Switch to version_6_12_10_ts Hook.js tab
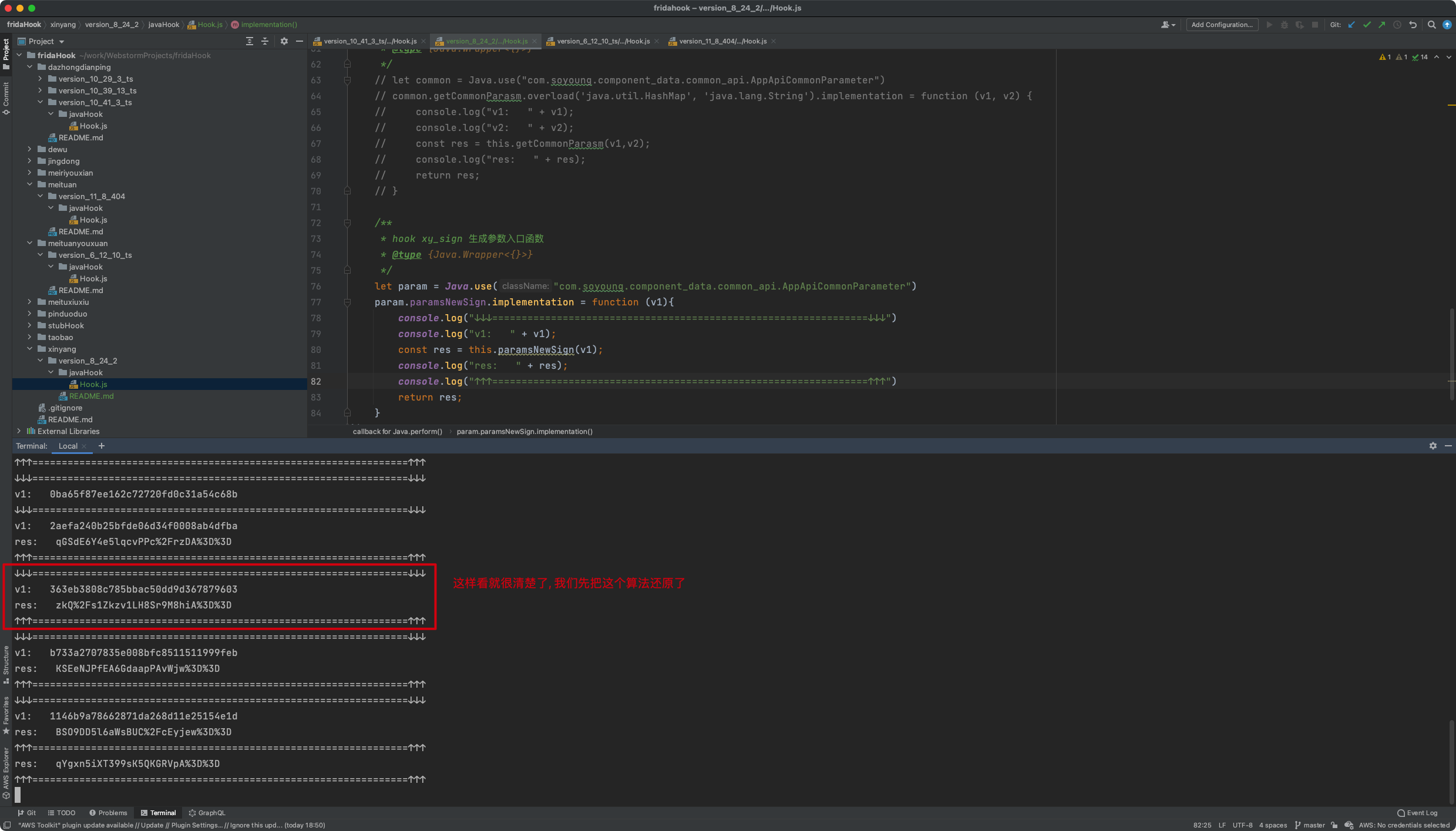 pyautogui.click(x=603, y=41)
